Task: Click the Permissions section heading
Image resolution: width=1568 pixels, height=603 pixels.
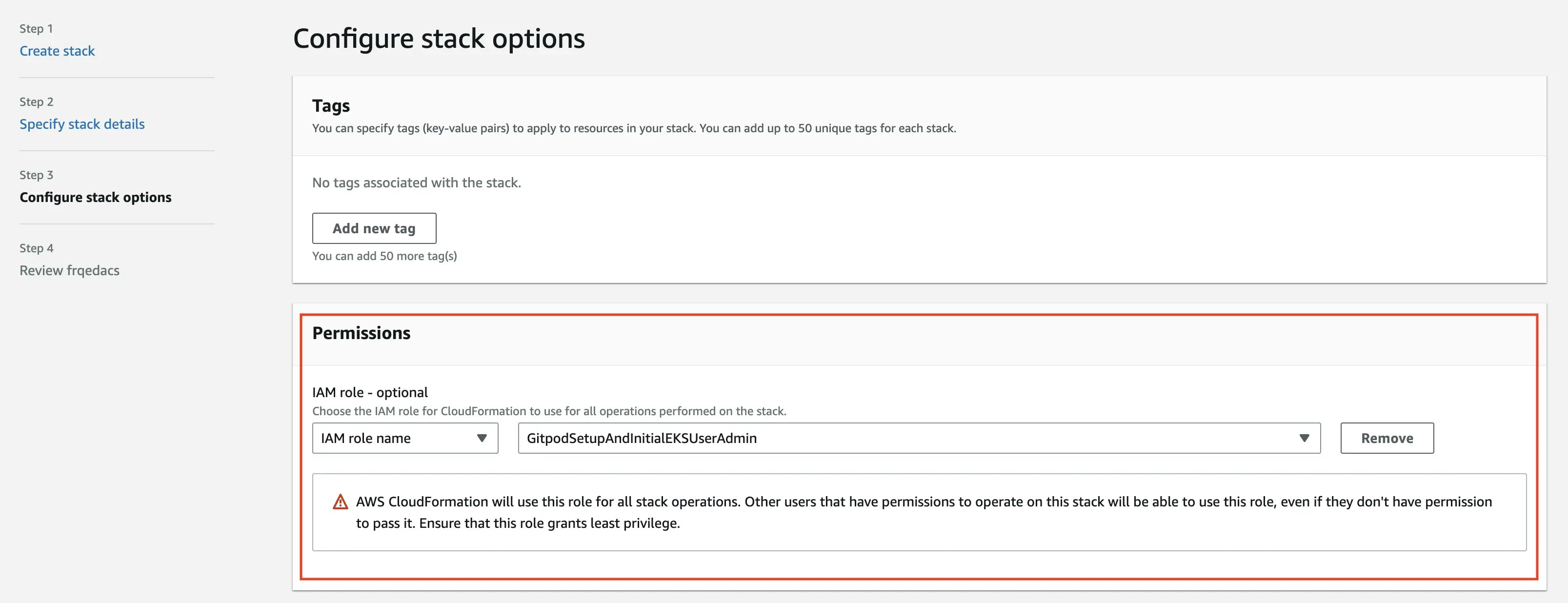Action: (361, 333)
